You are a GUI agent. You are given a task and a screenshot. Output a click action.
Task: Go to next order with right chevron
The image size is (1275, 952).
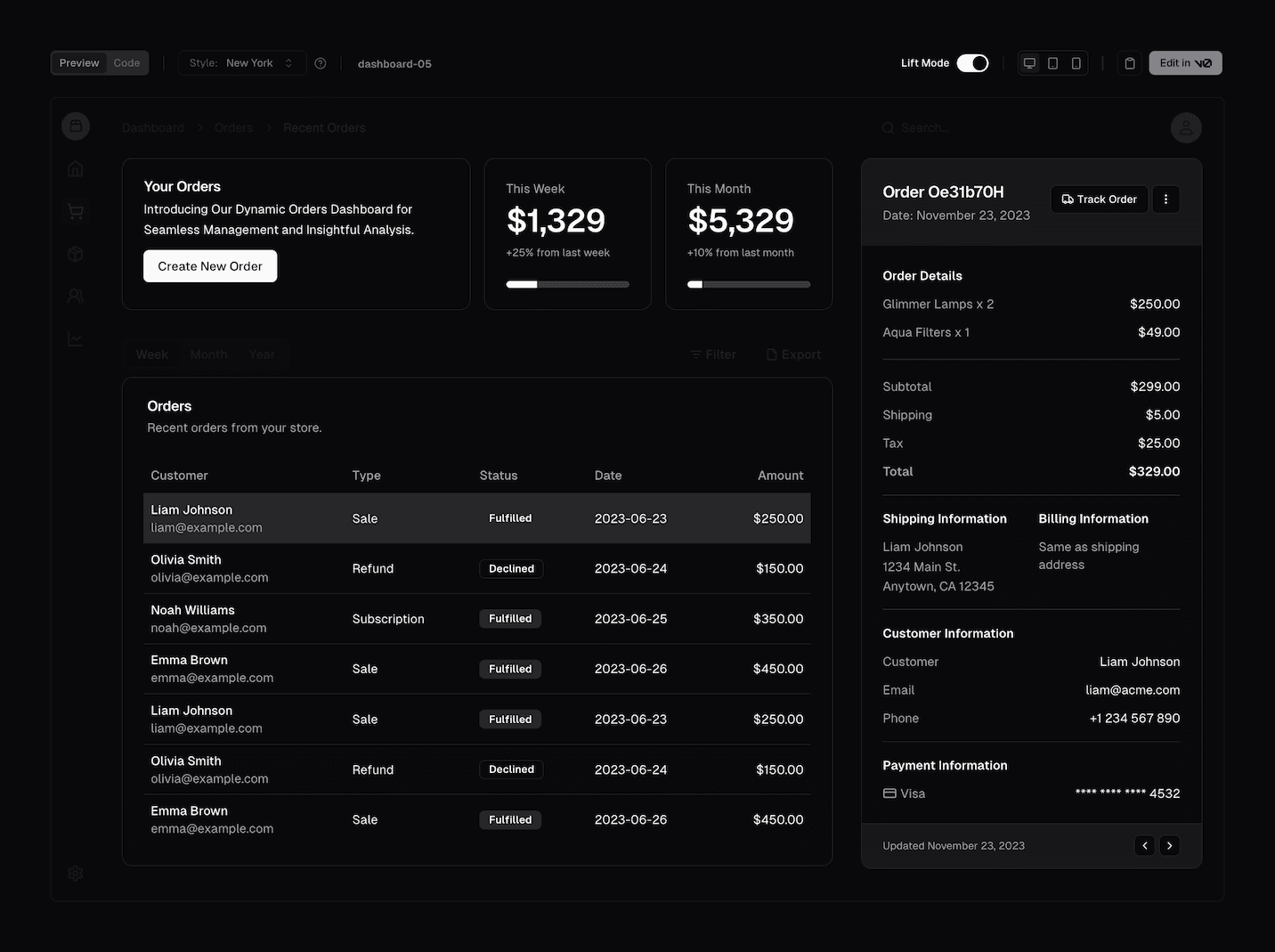tap(1170, 846)
